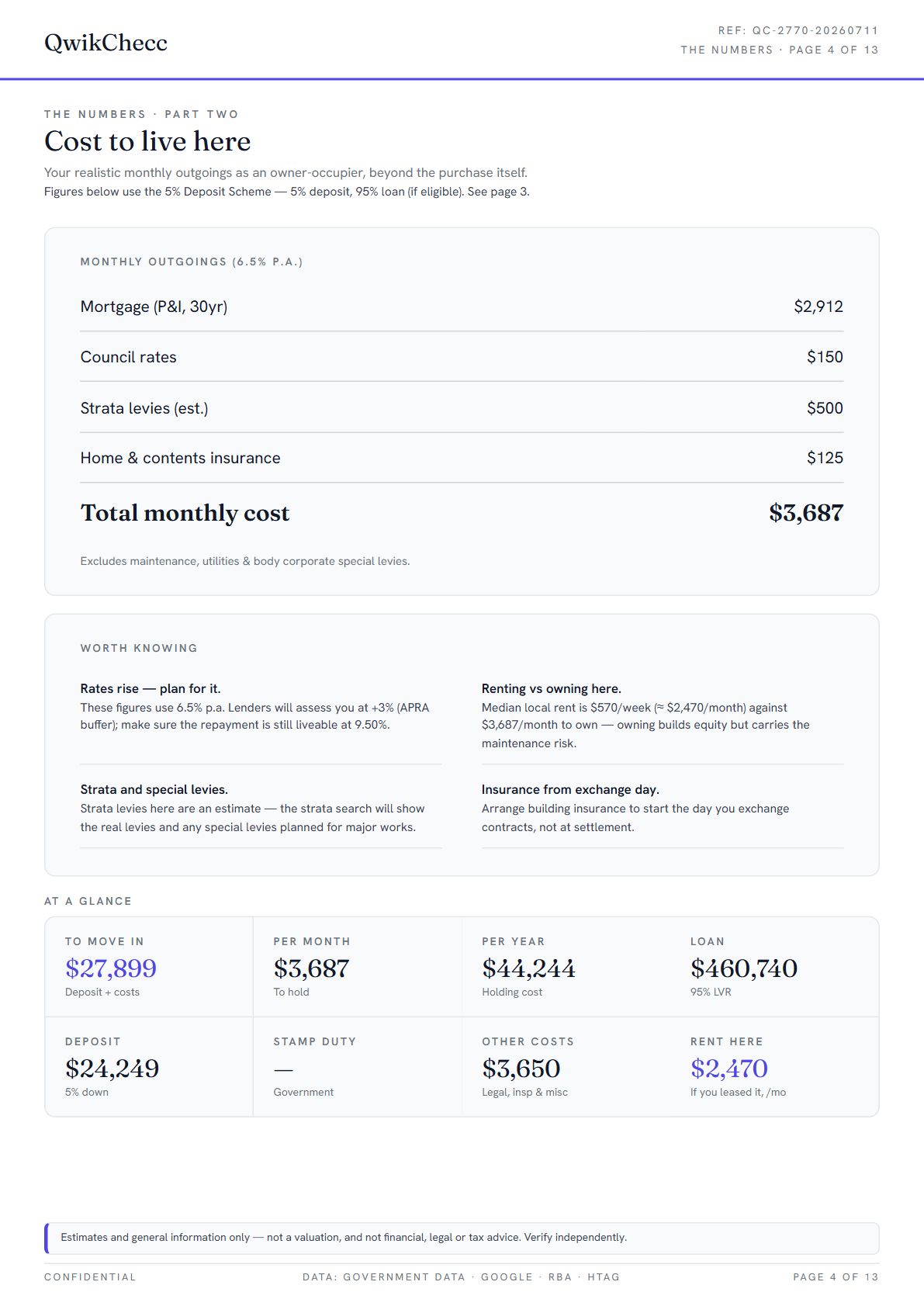Click the footer "PAGE 4 OF 13" text
This screenshot has width=924, height=1306.
836,1277
